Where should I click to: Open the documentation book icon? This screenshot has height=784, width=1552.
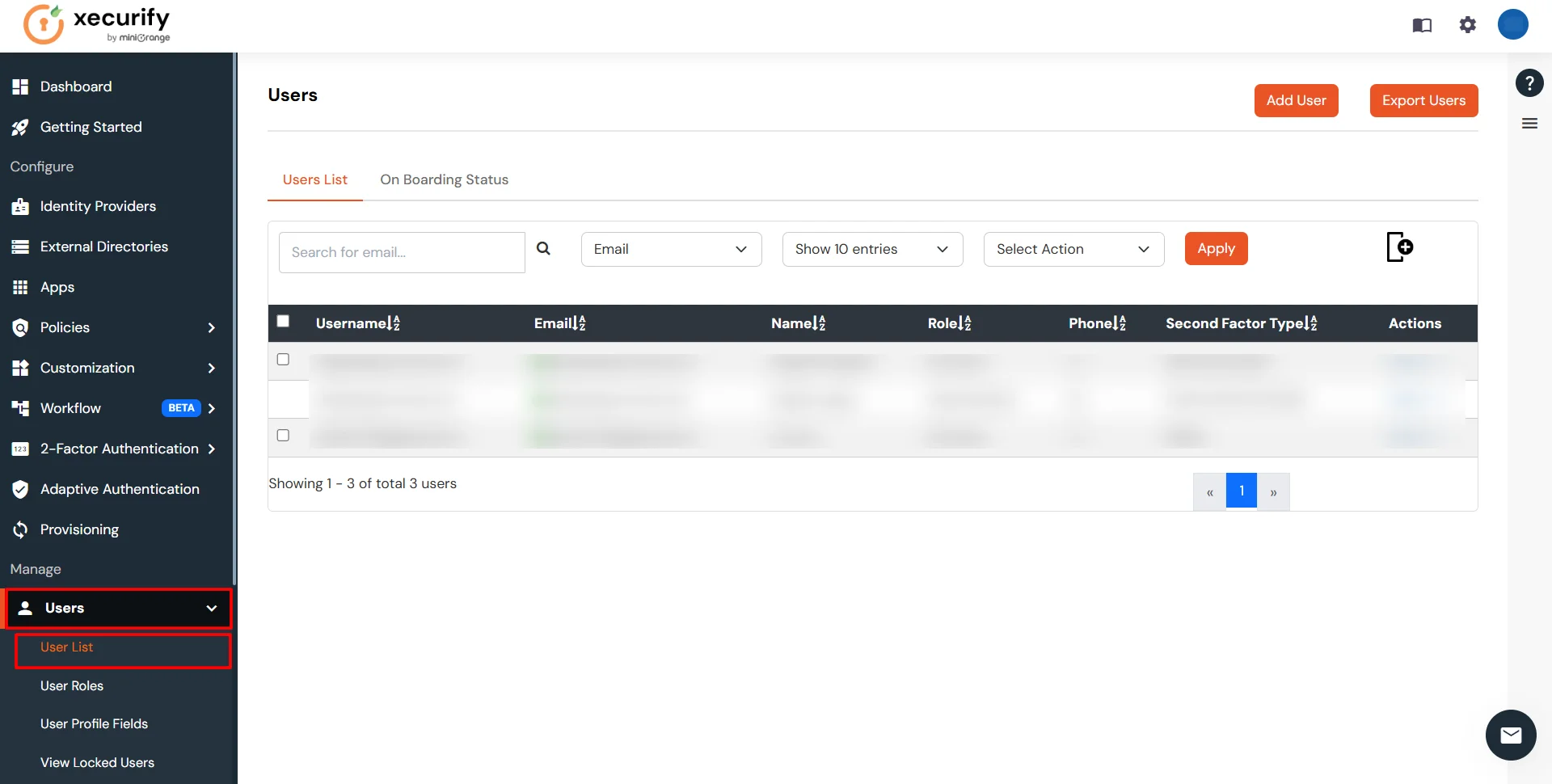pyautogui.click(x=1422, y=25)
